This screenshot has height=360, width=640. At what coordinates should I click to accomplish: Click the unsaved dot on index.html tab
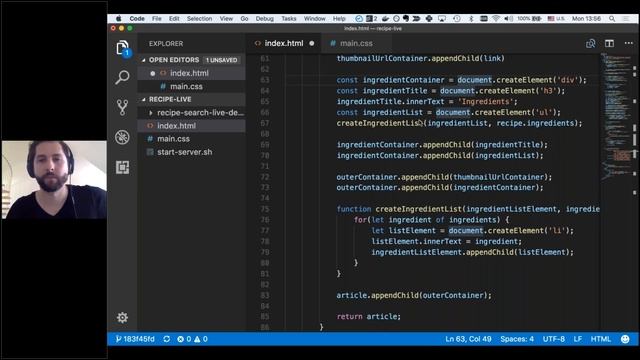coord(312,43)
